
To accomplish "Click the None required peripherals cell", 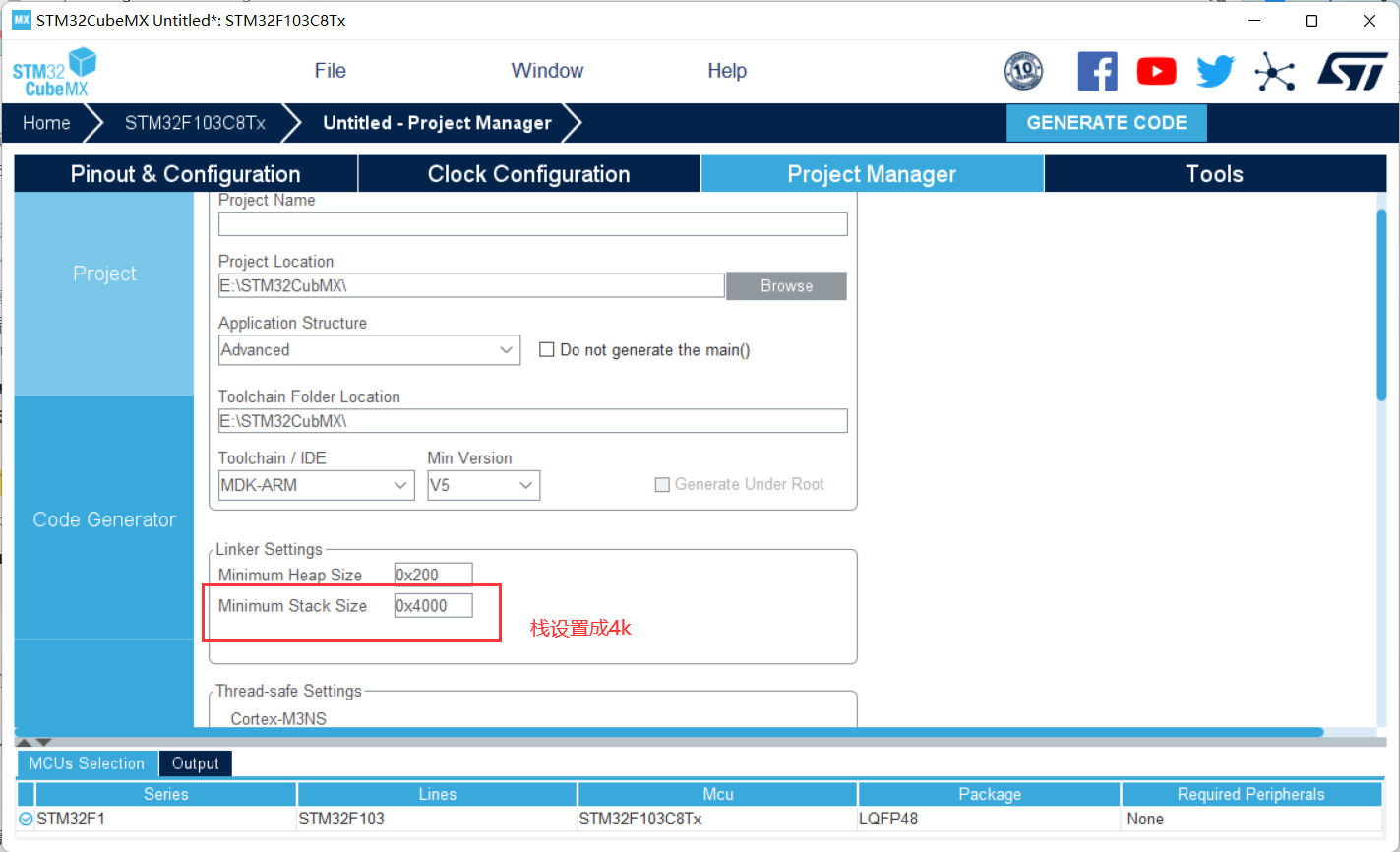I will click(x=1251, y=819).
